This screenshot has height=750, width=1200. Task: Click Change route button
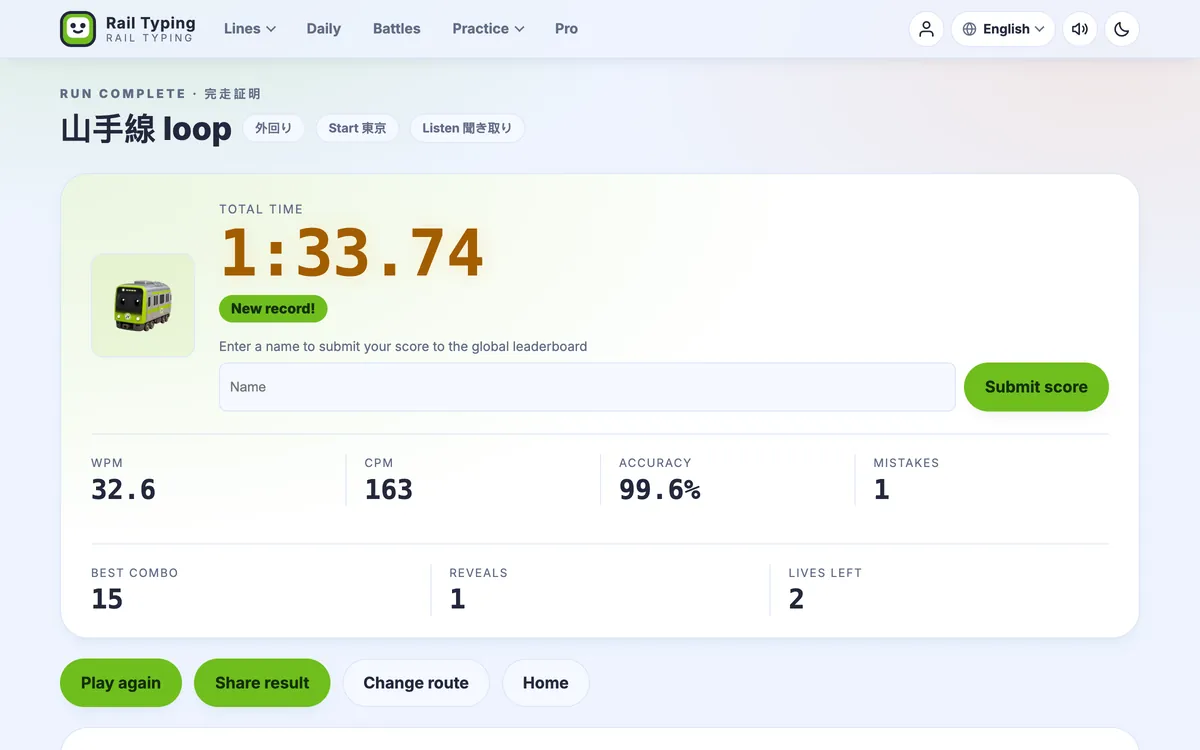416,683
